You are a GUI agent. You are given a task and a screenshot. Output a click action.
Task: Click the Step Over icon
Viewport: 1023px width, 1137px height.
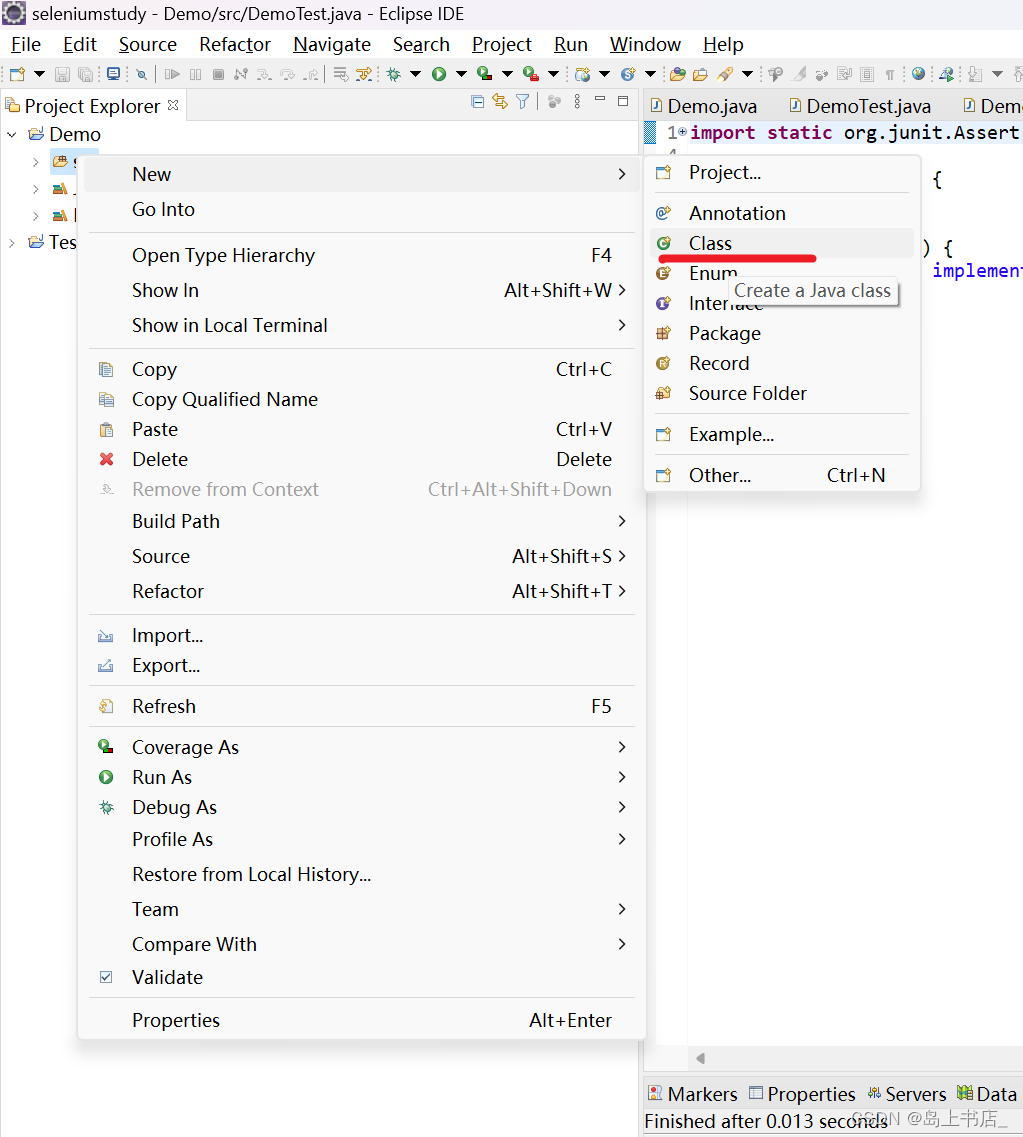(x=287, y=74)
